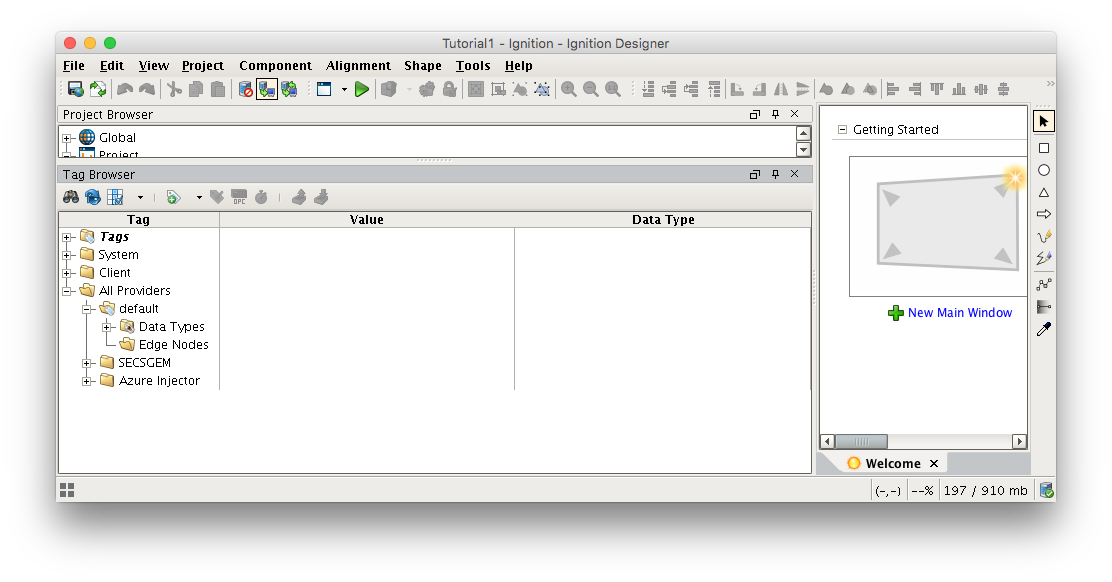
Task: Start Preview Mode with the green play icon
Action: tap(362, 89)
